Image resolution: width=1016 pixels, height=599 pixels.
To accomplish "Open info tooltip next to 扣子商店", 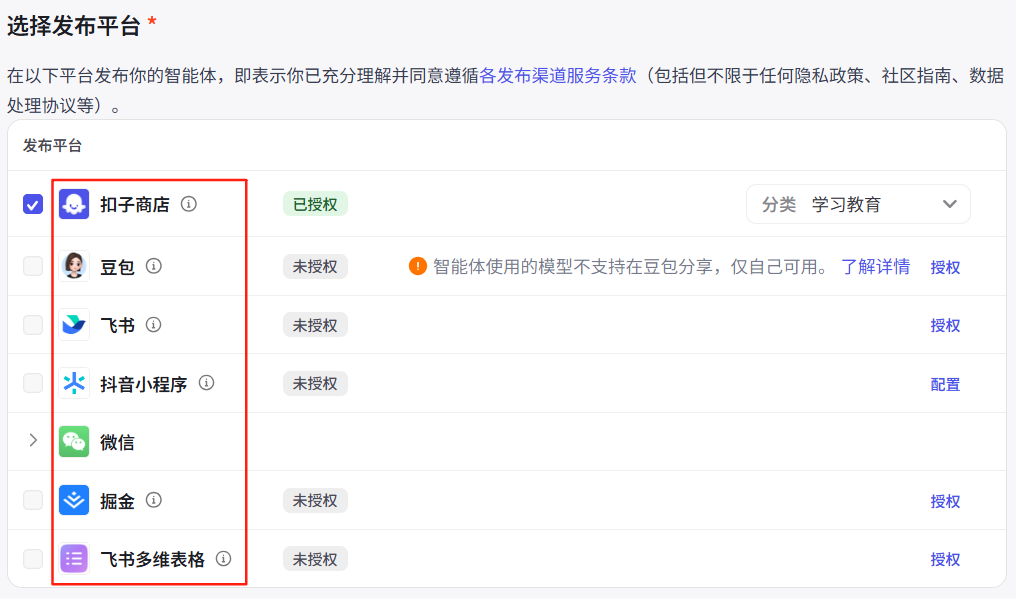I will pyautogui.click(x=189, y=204).
